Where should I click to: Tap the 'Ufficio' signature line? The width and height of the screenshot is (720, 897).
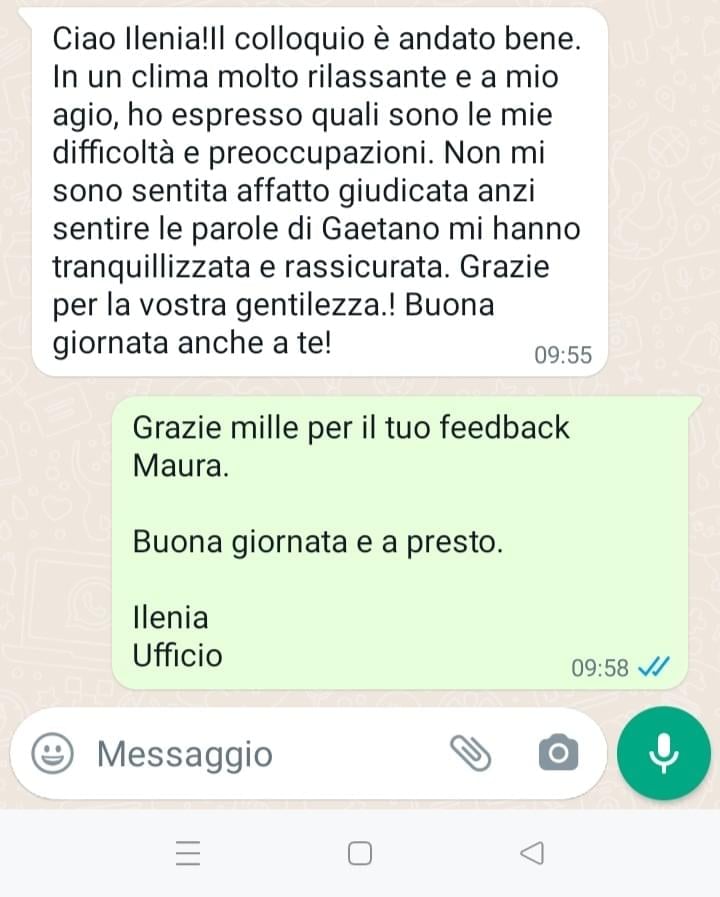click(x=177, y=656)
